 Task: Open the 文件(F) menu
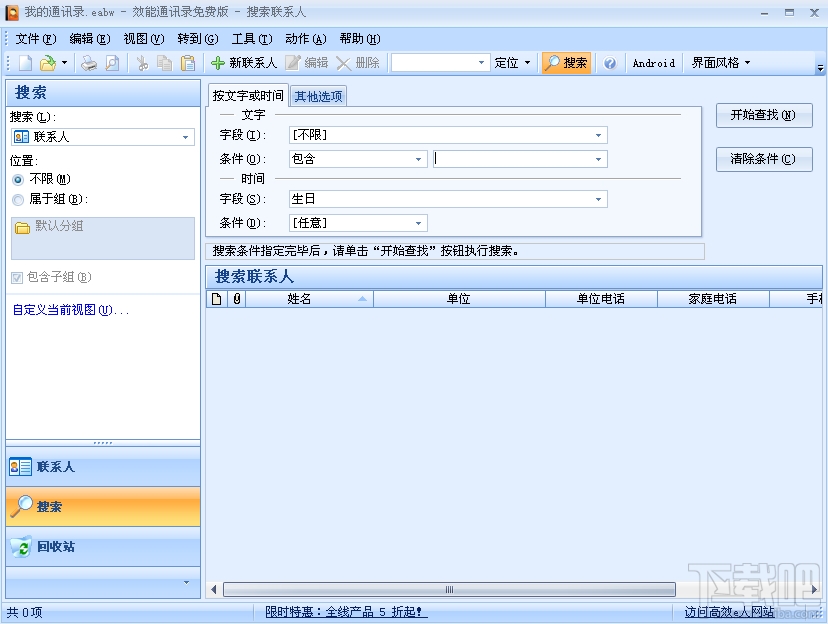pyautogui.click(x=36, y=39)
